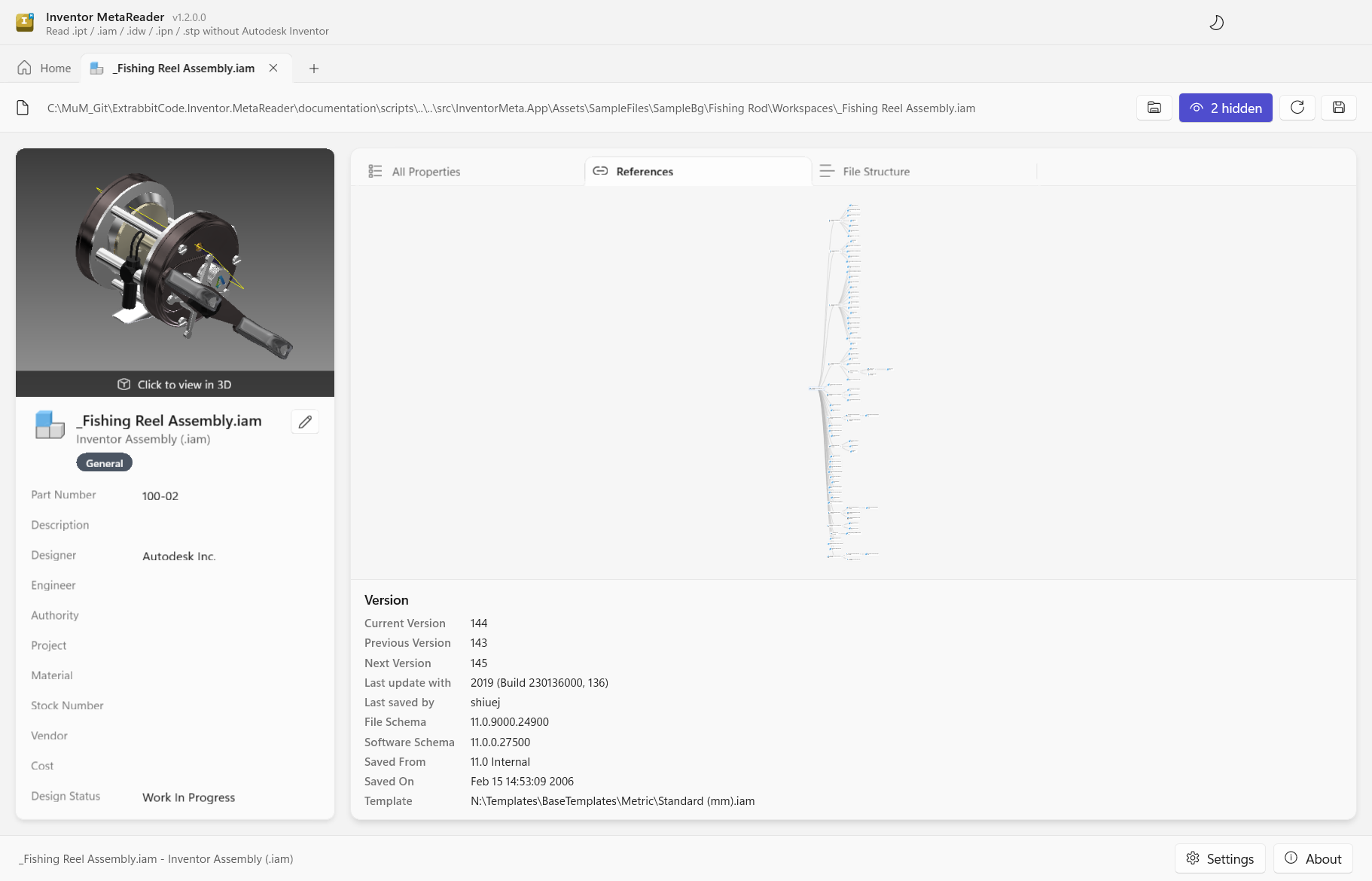This screenshot has width=1372, height=881.
Task: Click the Inventor MetaReader app logo
Action: tap(25, 23)
